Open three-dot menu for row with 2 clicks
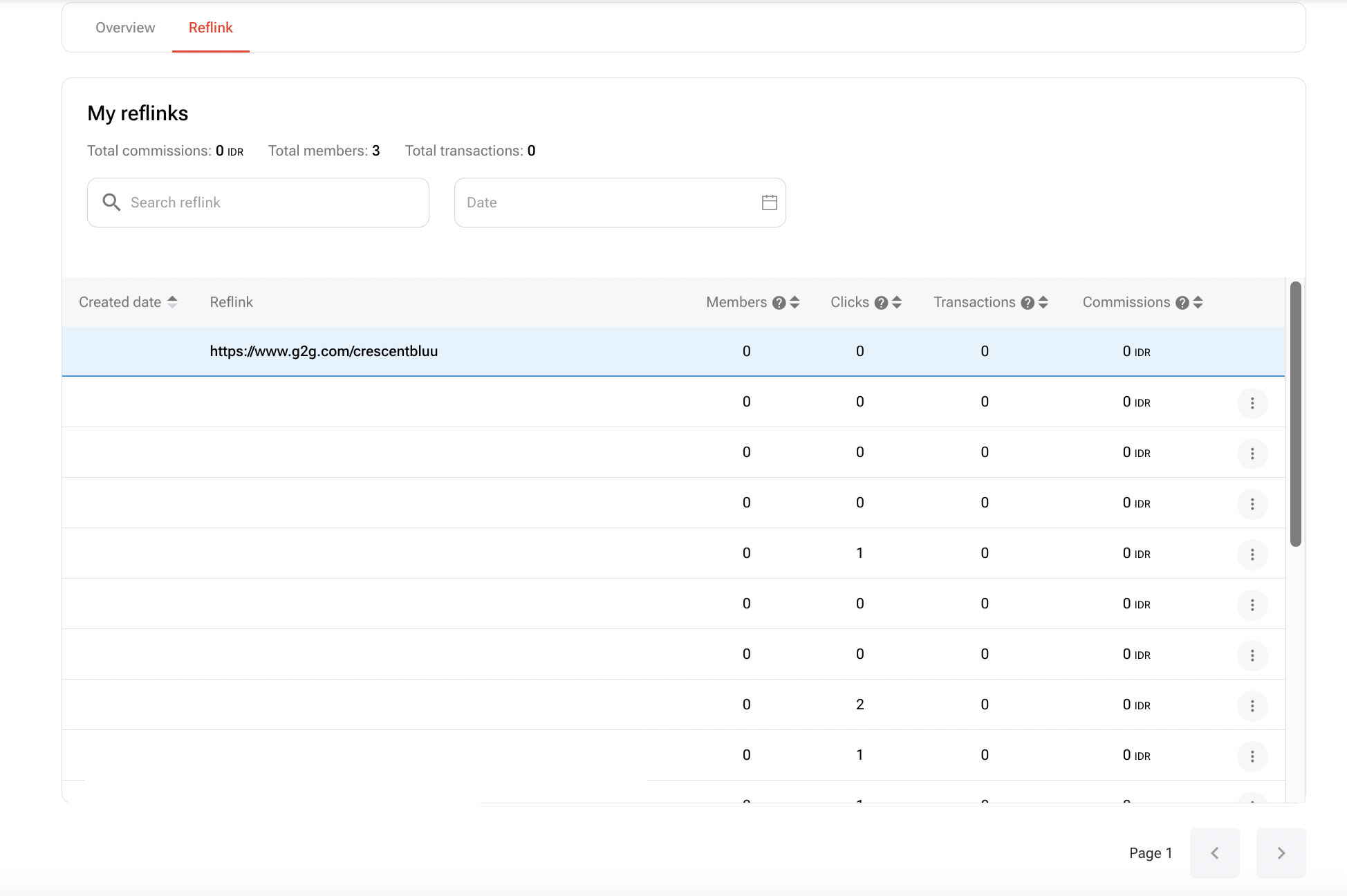 (x=1252, y=706)
